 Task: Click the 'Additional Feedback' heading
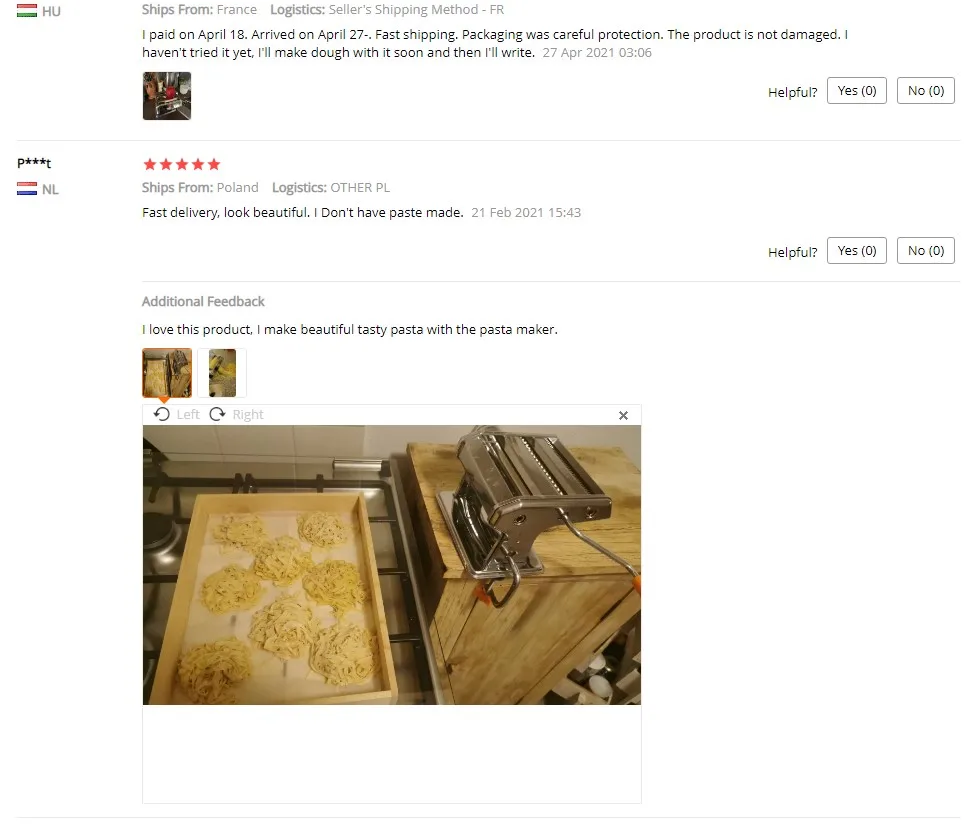pos(203,301)
